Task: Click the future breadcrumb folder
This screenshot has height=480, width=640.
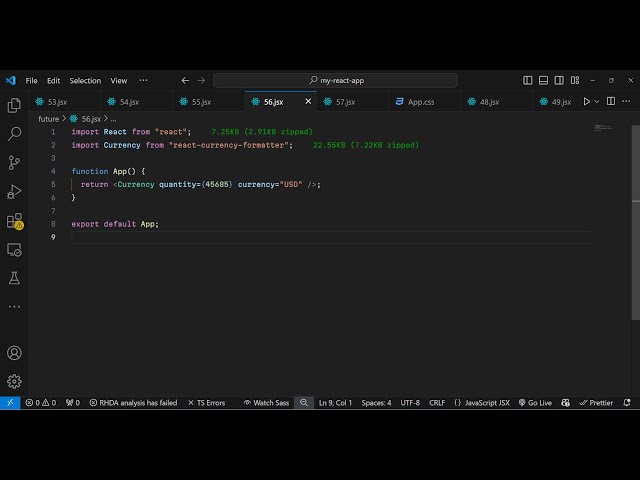Action: (x=48, y=119)
